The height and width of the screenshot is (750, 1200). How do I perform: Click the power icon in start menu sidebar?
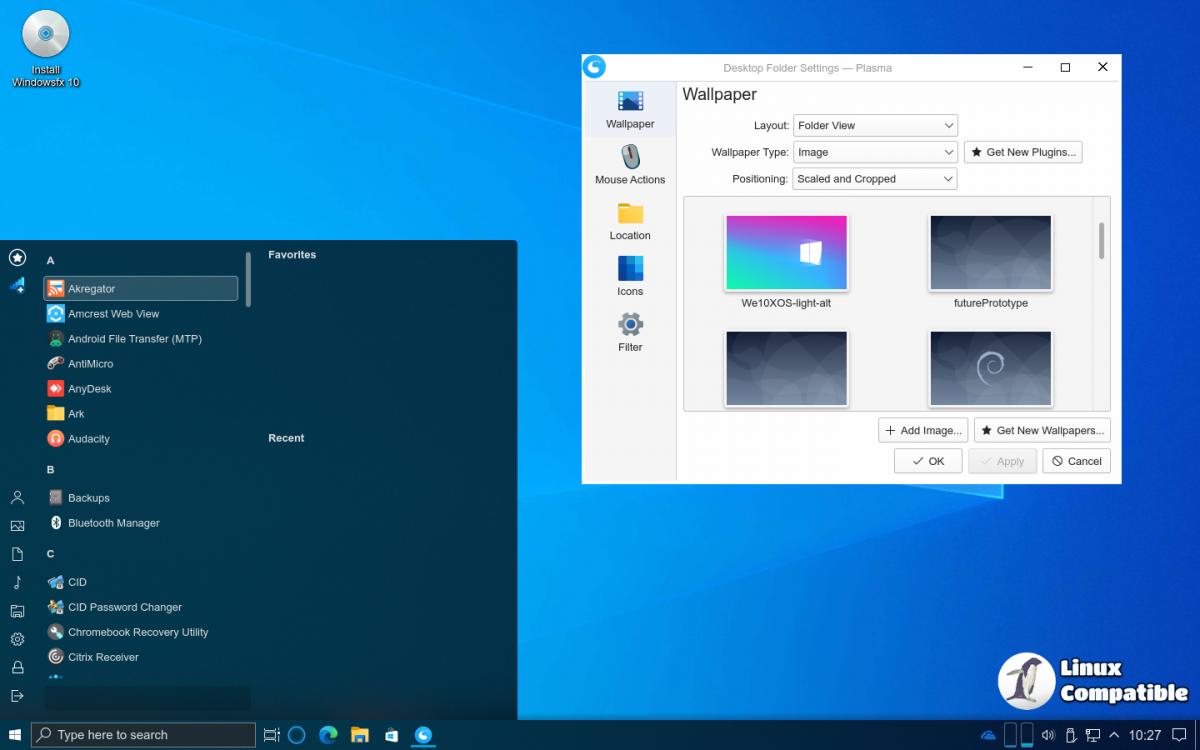pyautogui.click(x=17, y=696)
